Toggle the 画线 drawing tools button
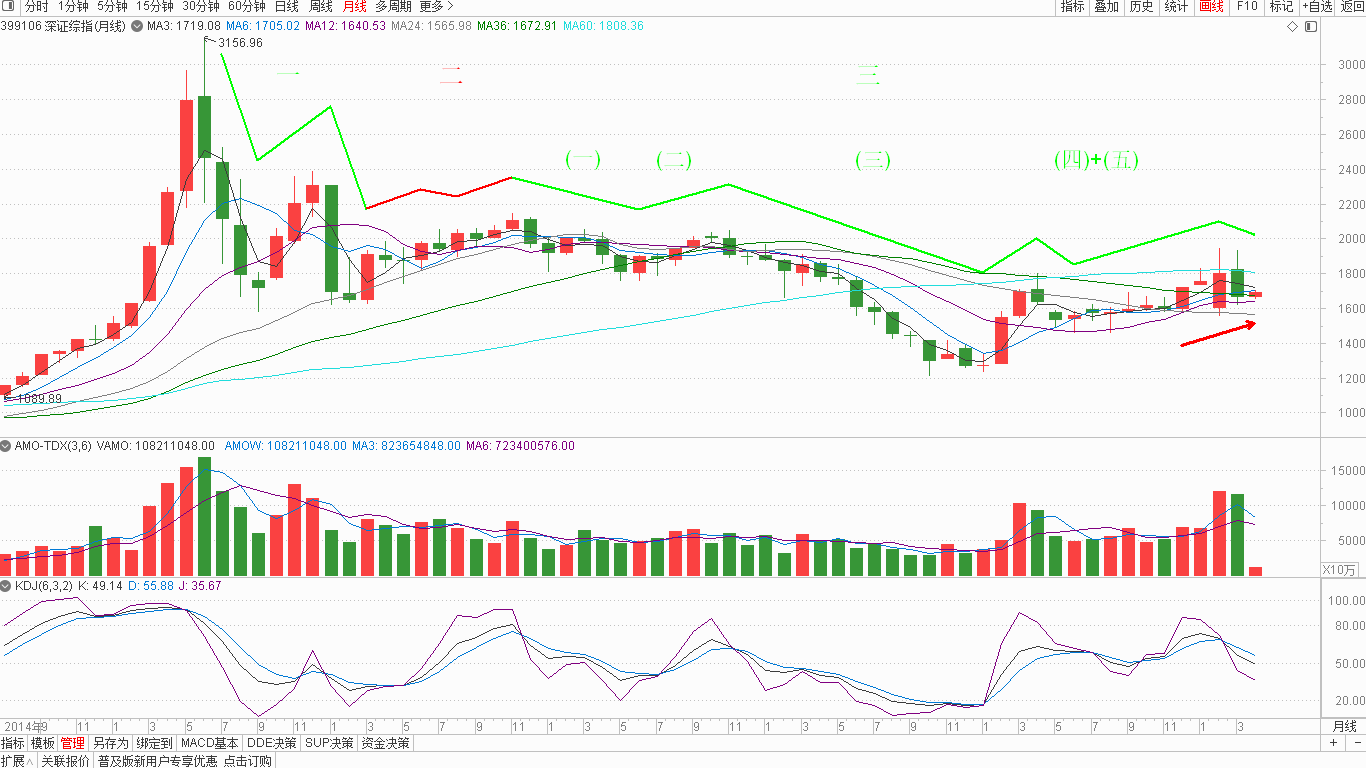The image size is (1366, 768). [x=1211, y=6]
